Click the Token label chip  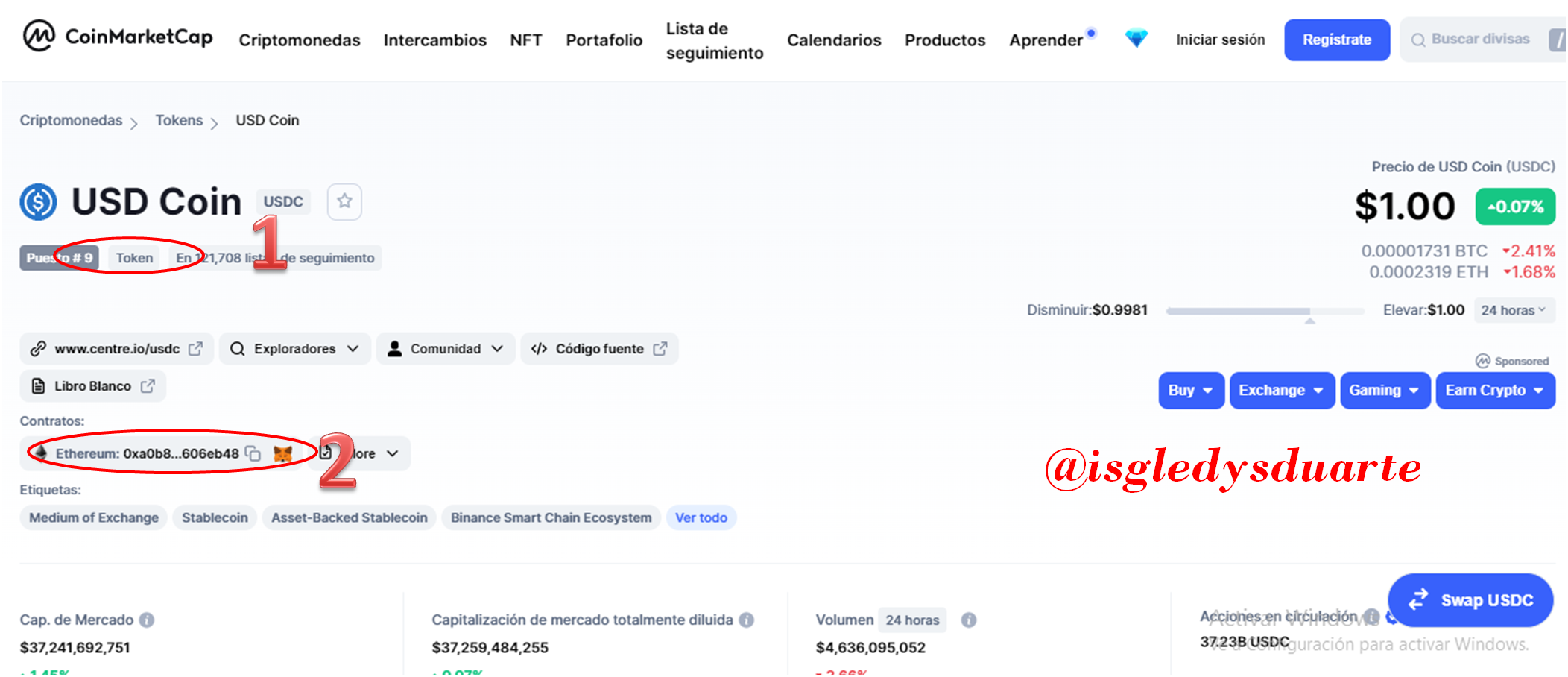pos(134,258)
